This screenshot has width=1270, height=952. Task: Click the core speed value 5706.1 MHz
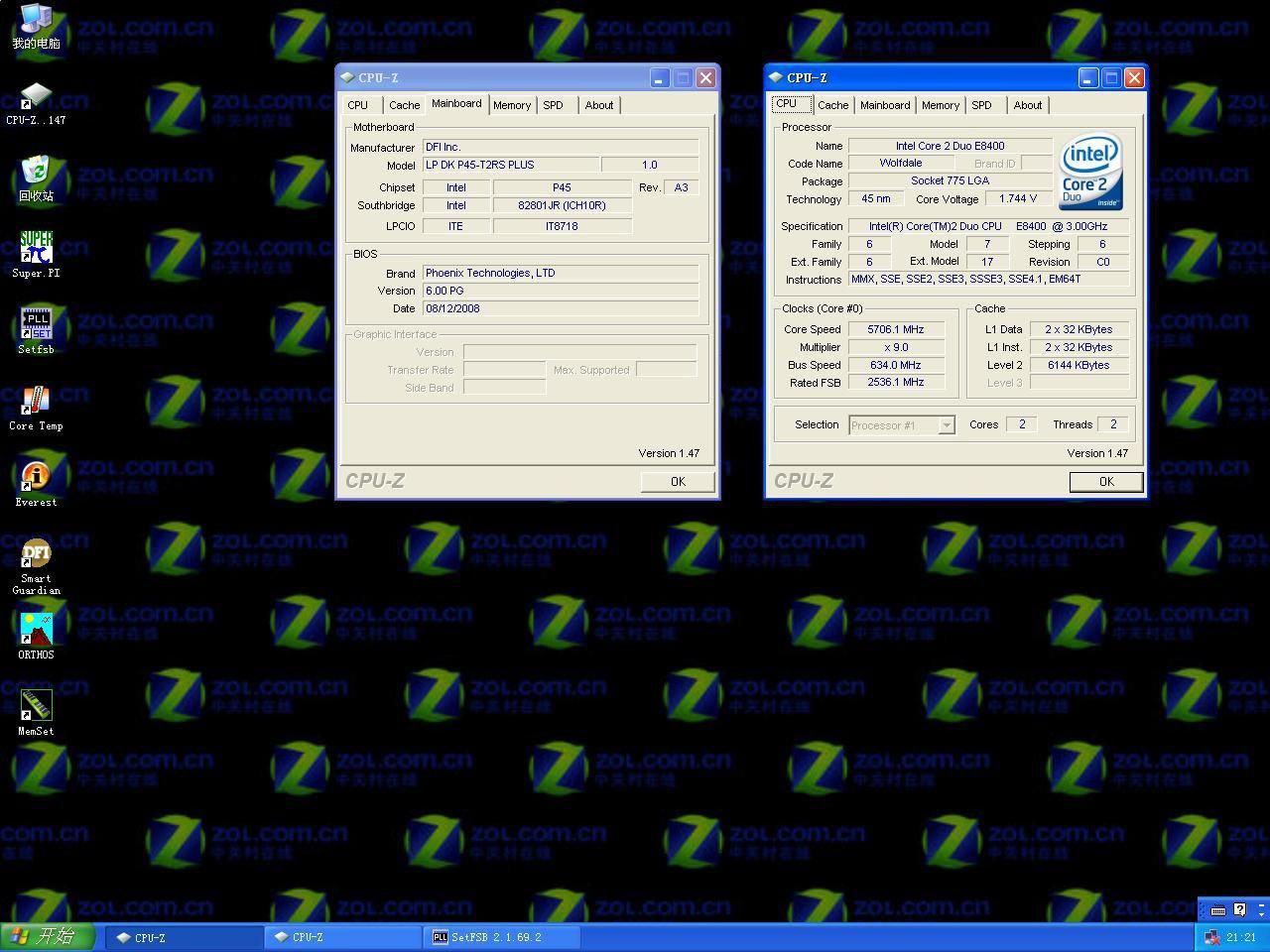pos(896,329)
